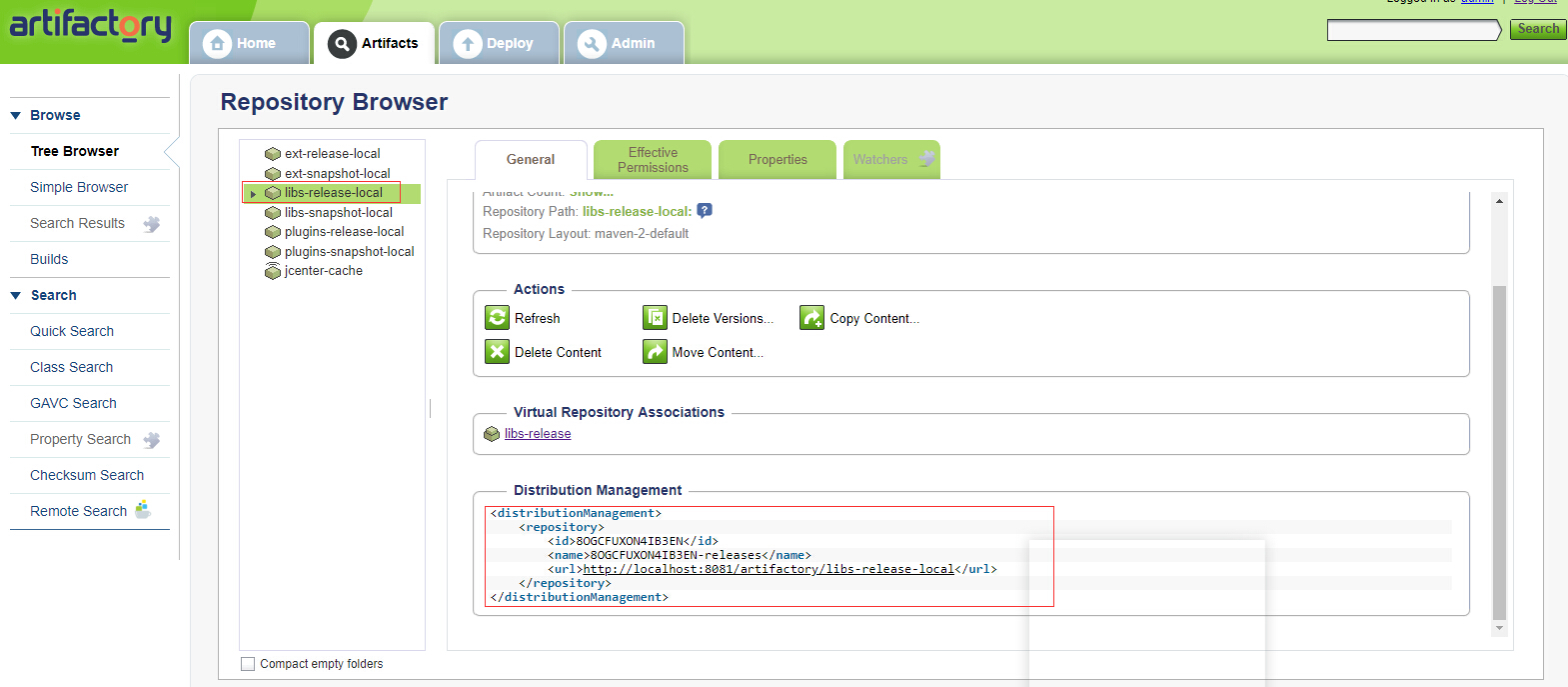The height and width of the screenshot is (687, 1568).
Task: Click the Artifacts magnifier icon
Action: point(342,44)
